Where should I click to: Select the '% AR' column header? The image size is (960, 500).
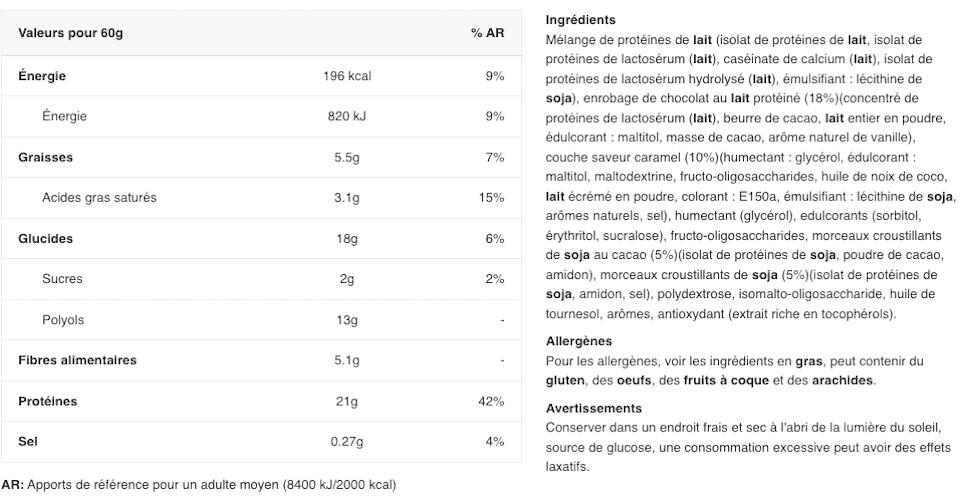(487, 34)
